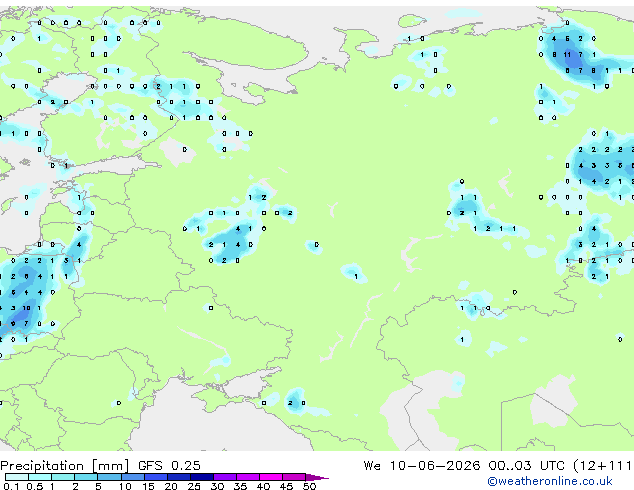Click the '45' legend scale label
This screenshot has width=634, height=490.
click(286, 486)
